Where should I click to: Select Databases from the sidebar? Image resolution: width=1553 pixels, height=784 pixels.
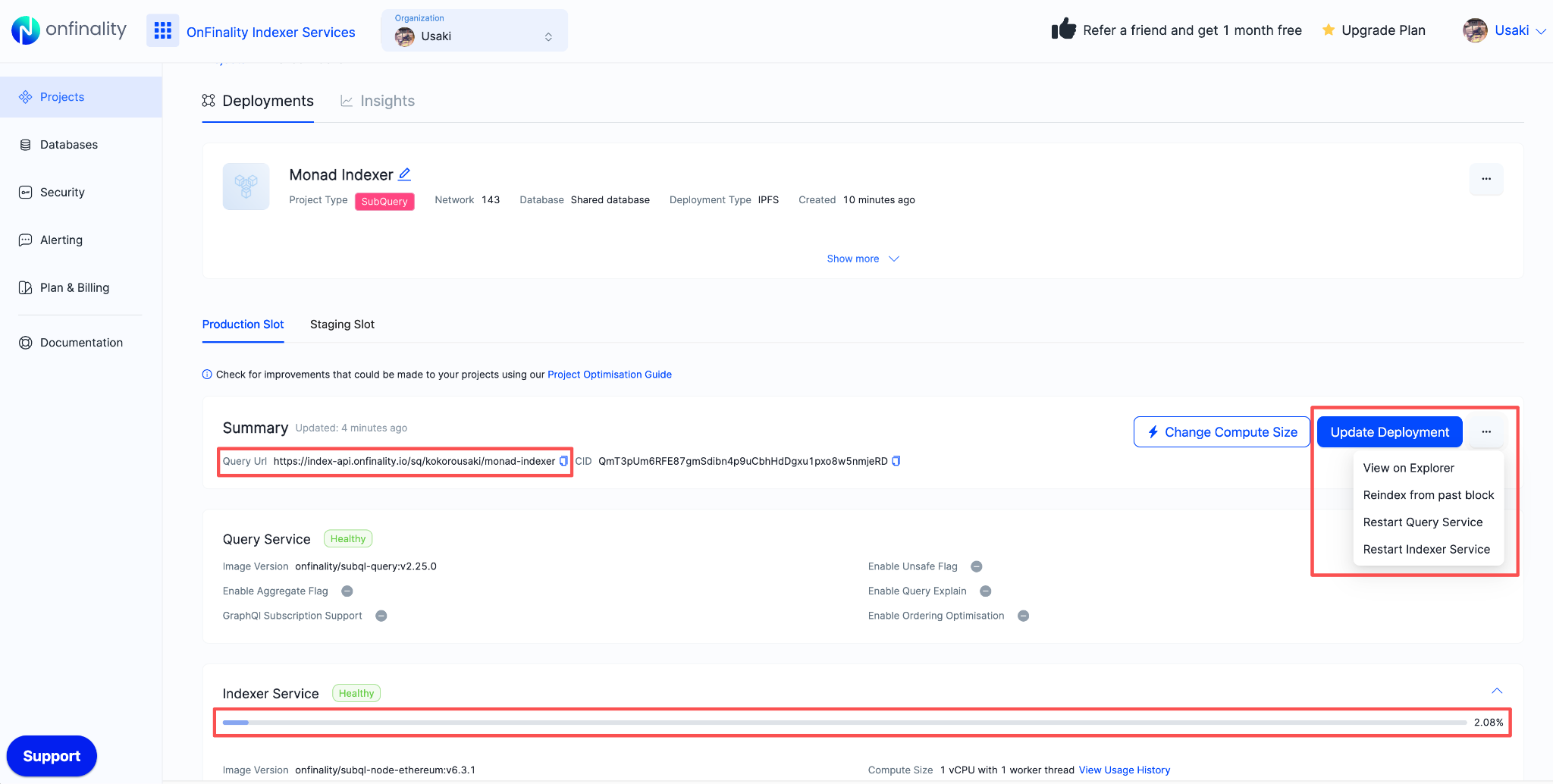[69, 144]
